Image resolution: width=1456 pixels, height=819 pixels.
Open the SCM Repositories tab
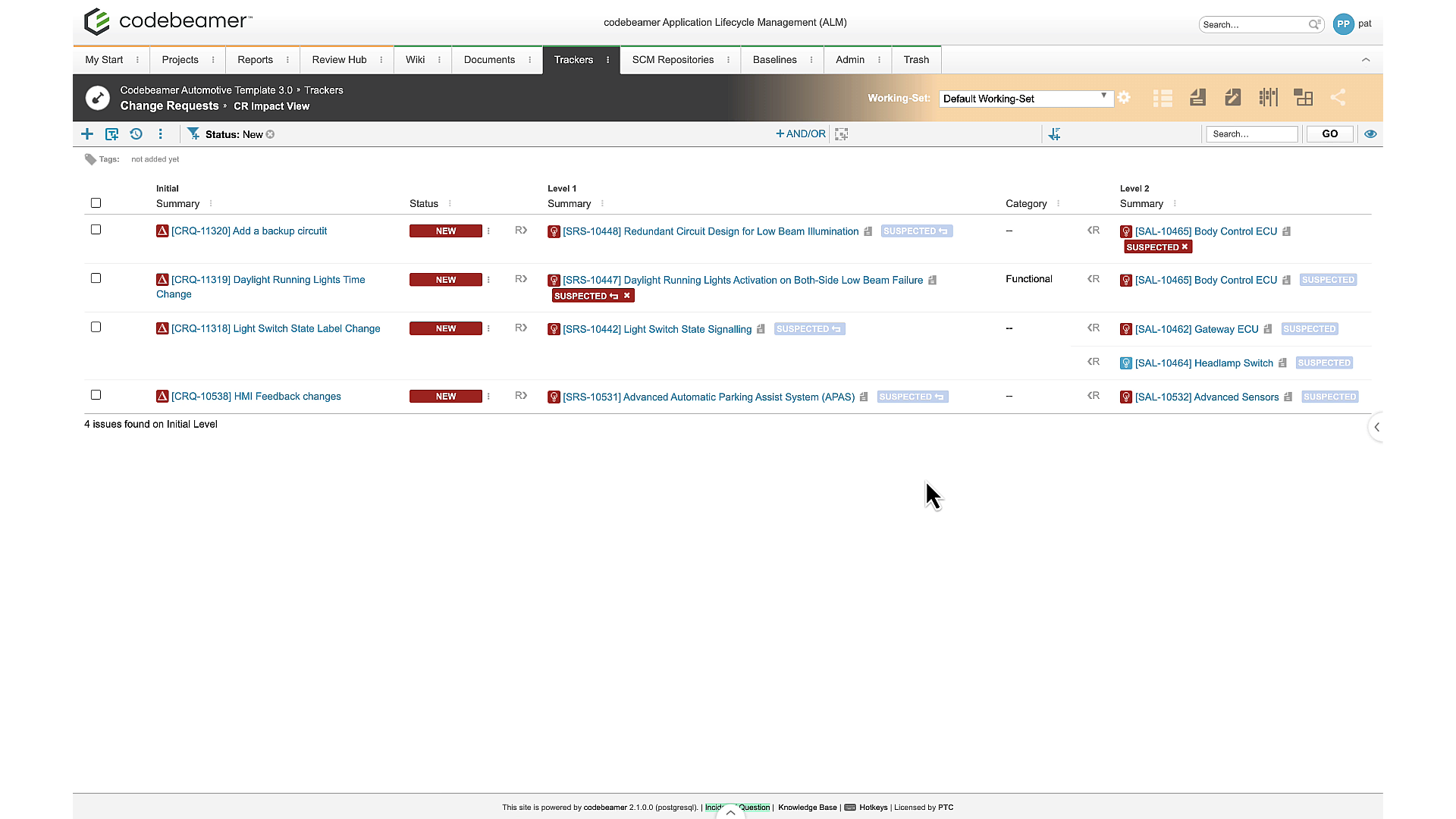tap(673, 60)
